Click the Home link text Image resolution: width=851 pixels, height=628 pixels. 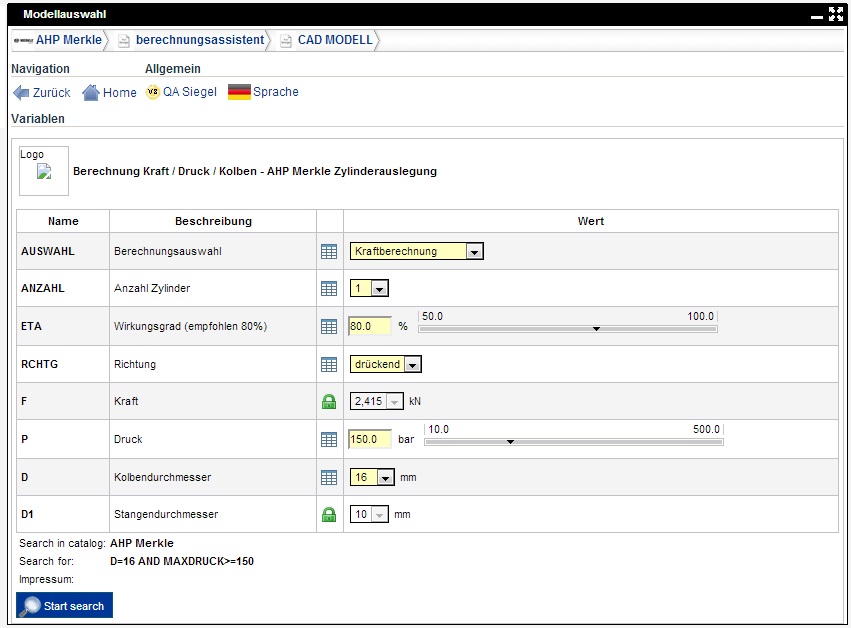click(119, 93)
